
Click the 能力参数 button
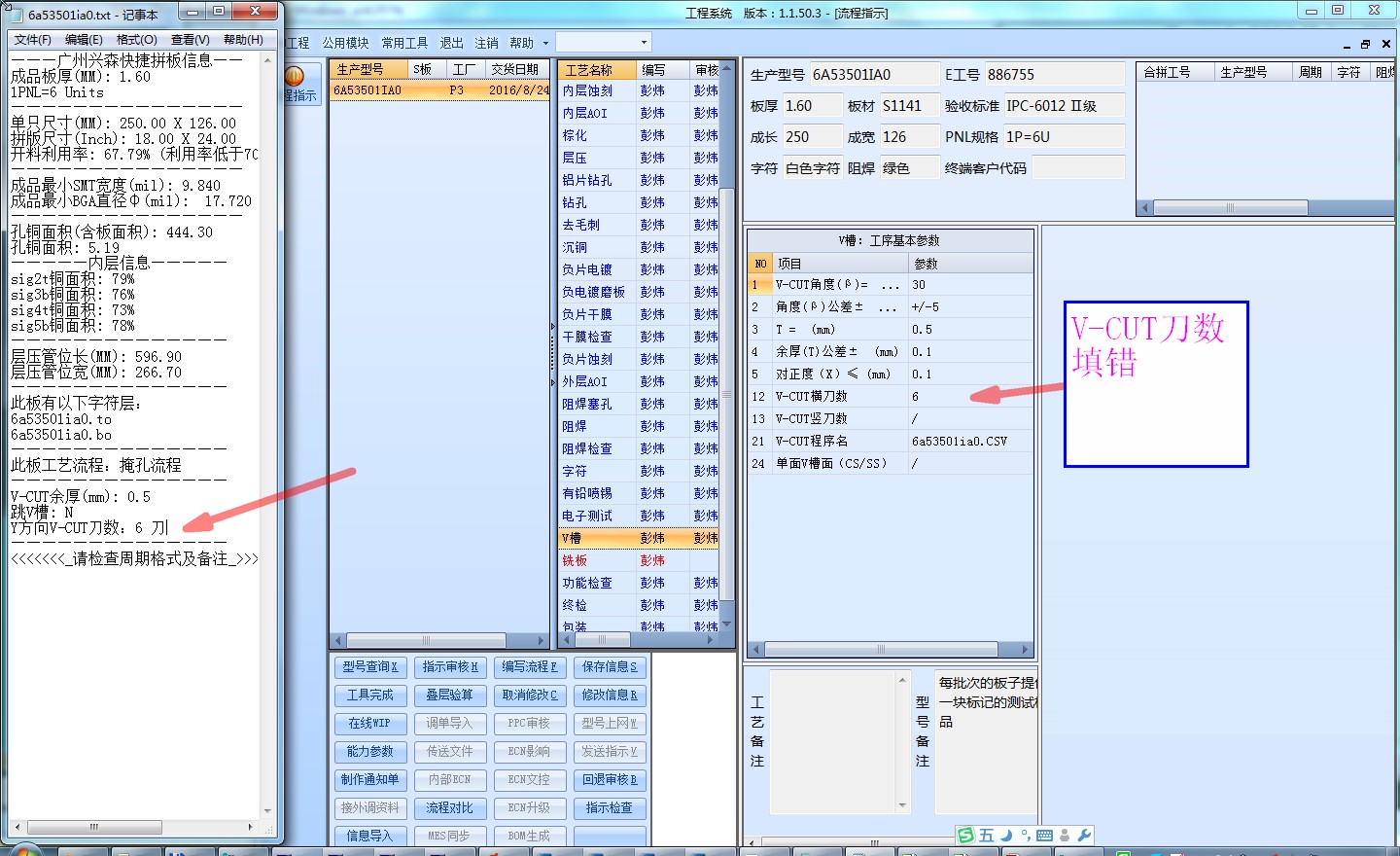370,751
